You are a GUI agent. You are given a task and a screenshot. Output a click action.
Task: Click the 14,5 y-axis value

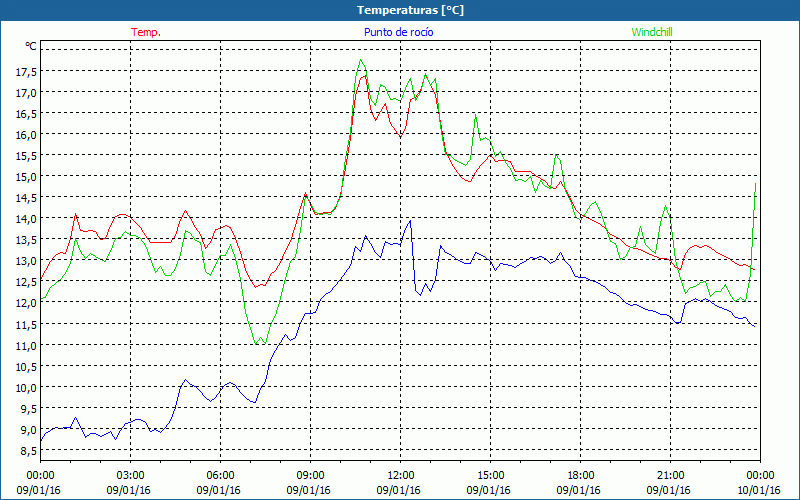point(26,198)
